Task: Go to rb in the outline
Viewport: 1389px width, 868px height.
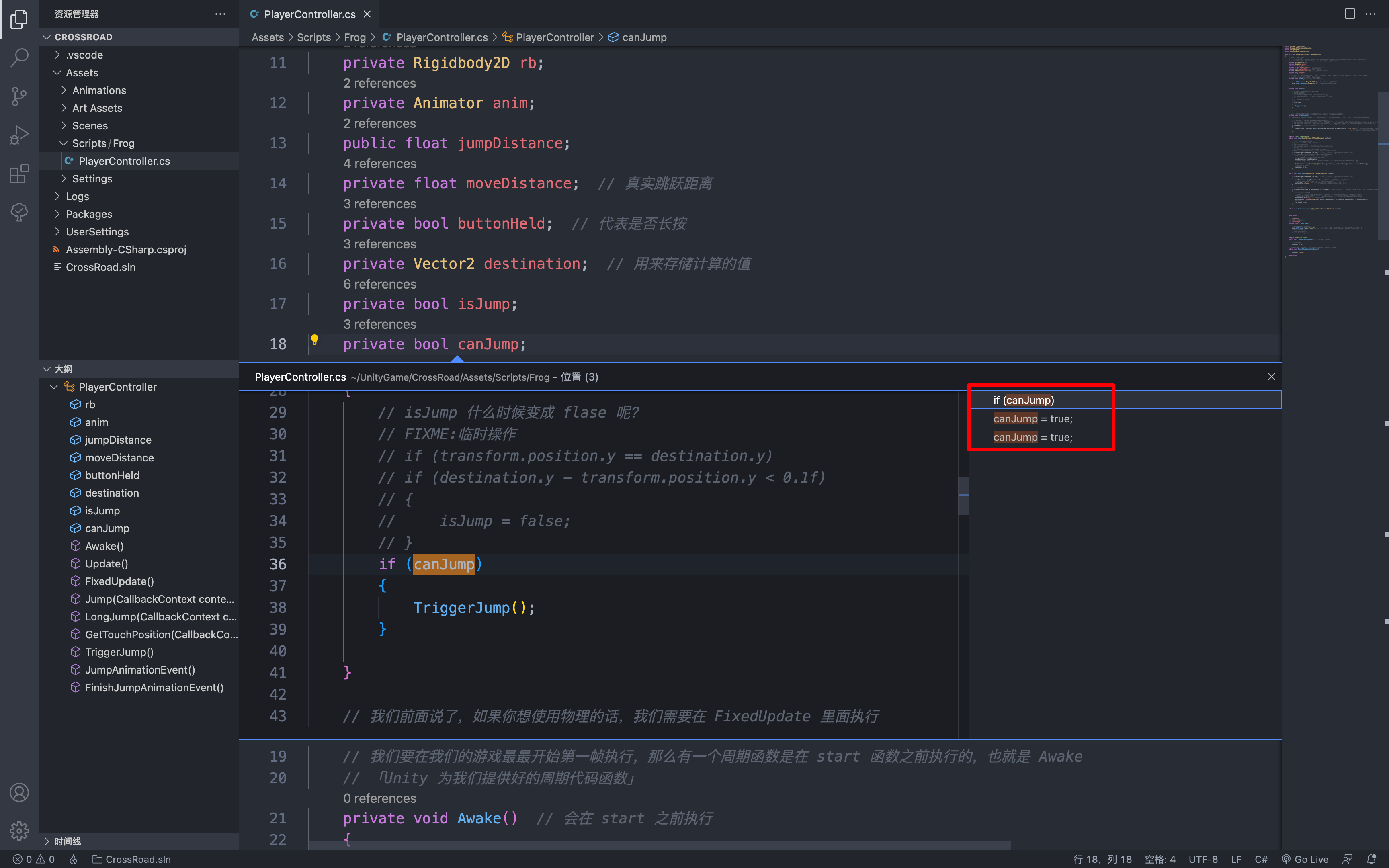Action: (x=138, y=405)
